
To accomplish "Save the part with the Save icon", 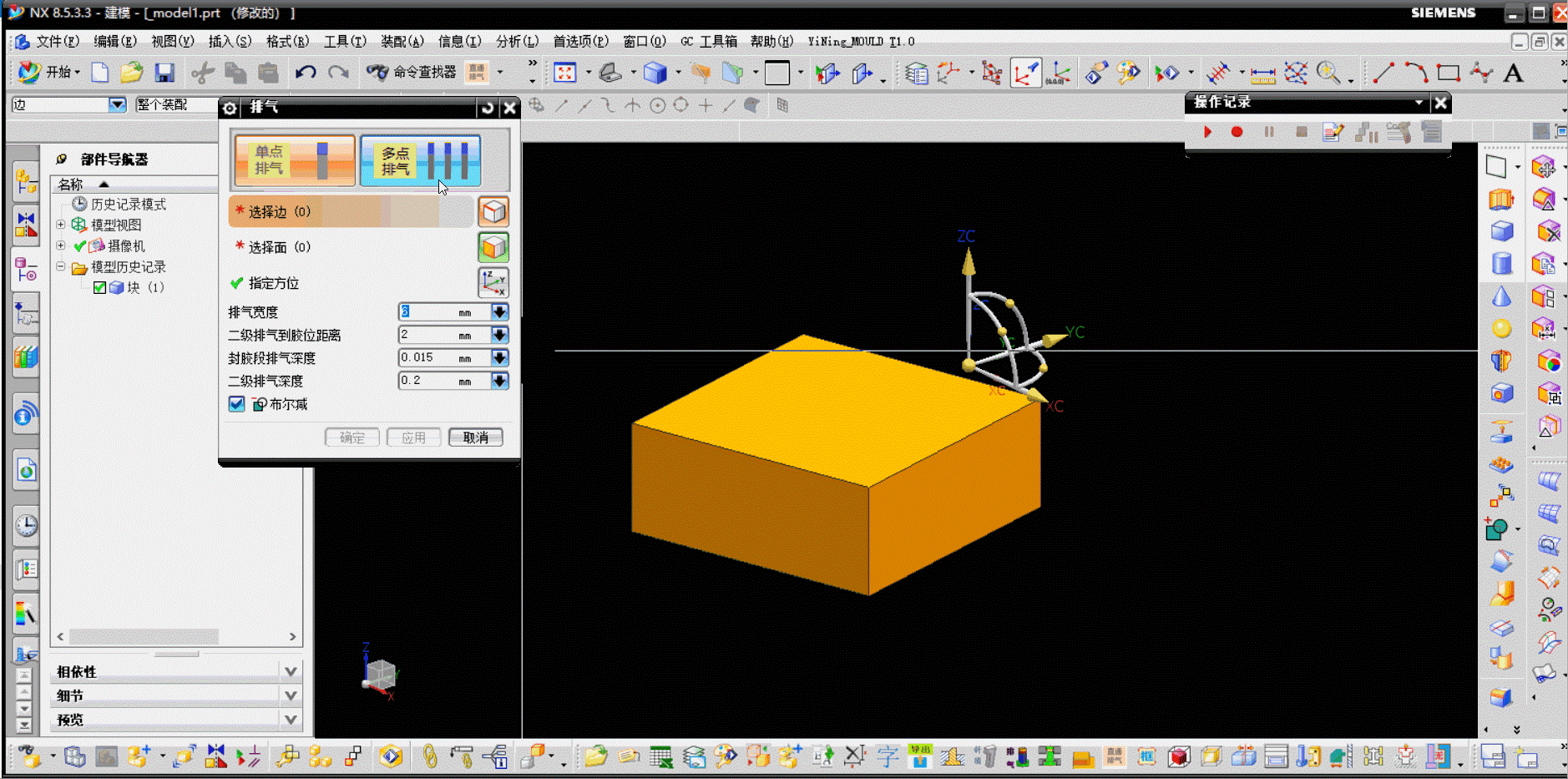I will click(164, 73).
